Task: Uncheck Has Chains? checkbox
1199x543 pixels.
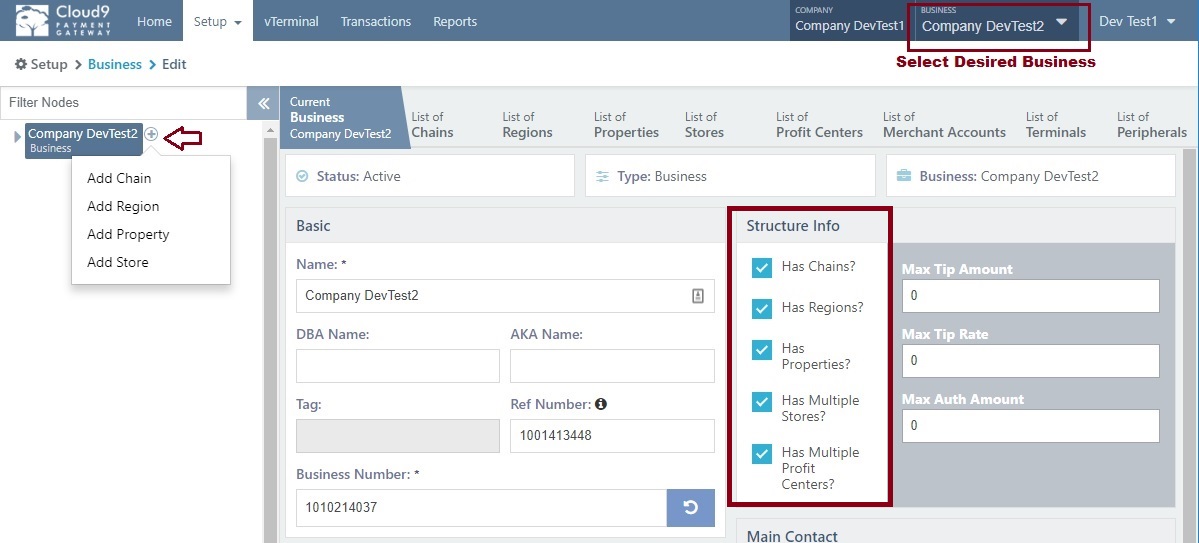Action: (762, 267)
